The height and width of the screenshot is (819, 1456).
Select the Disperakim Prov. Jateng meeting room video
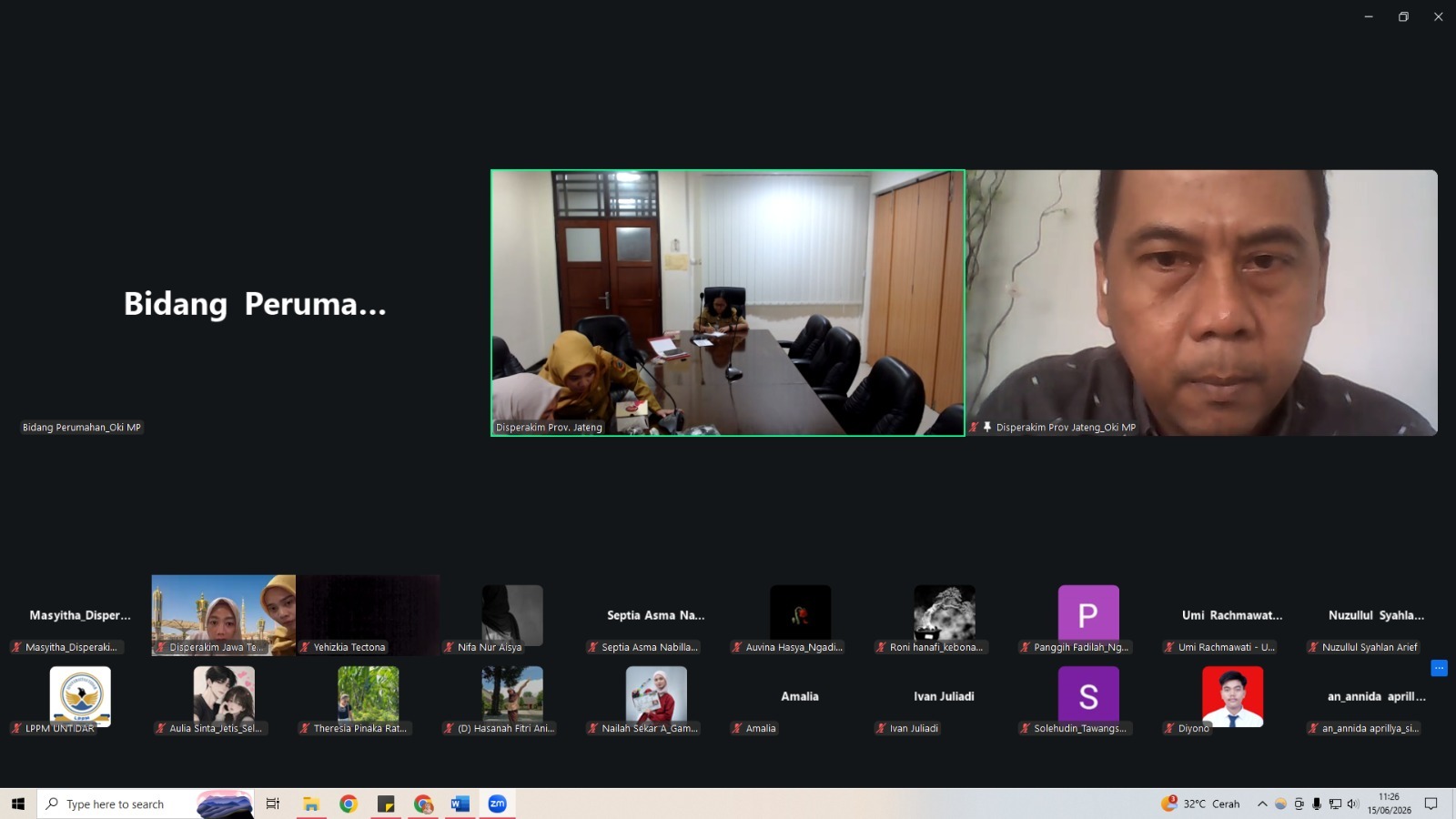point(728,303)
